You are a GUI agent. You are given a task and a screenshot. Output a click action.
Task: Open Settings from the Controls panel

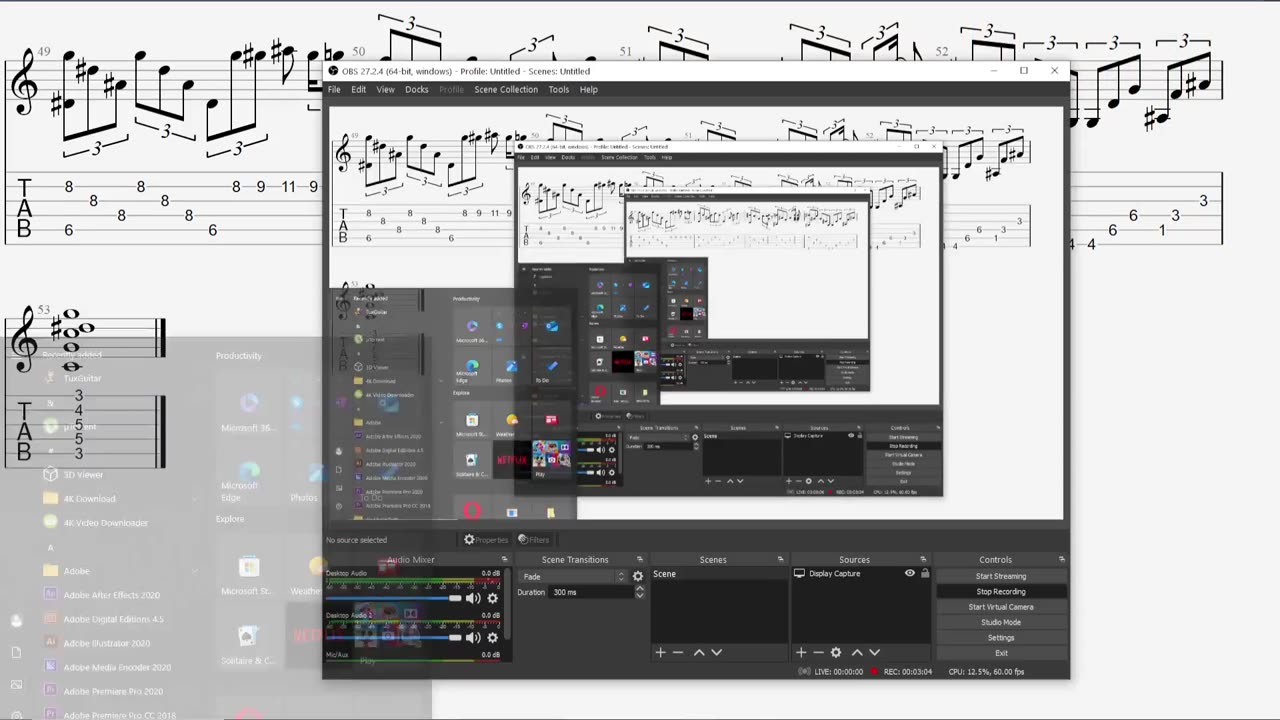tap(1001, 638)
